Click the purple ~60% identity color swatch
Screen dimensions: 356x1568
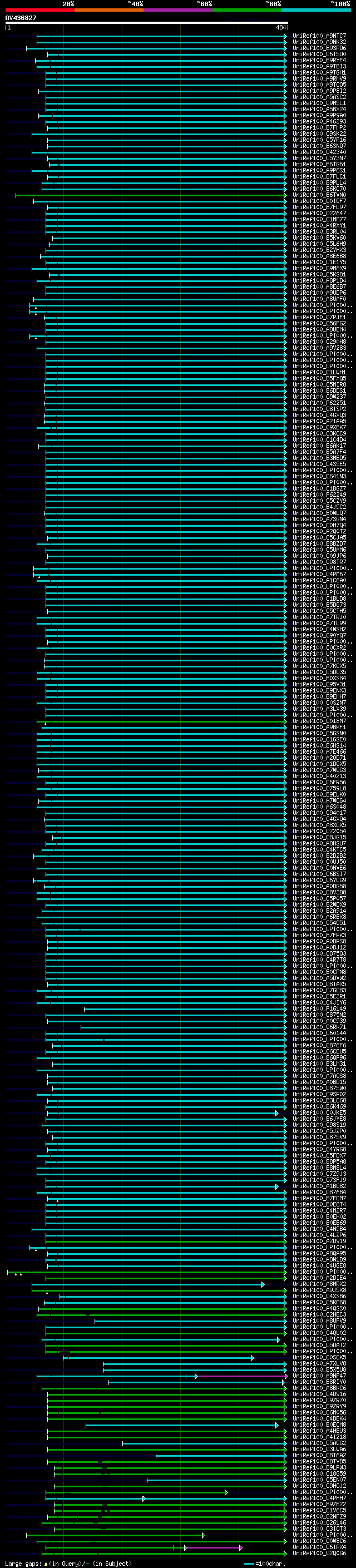[179, 10]
